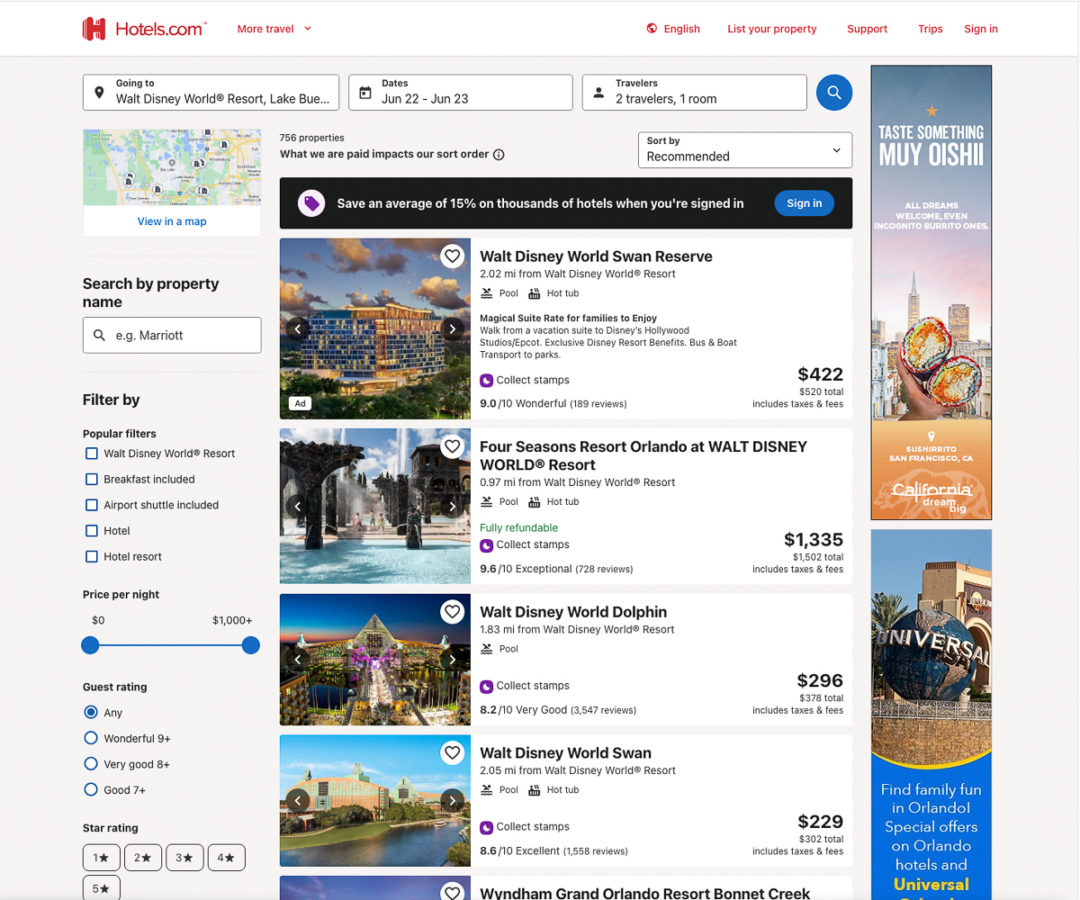The image size is (1080, 900).
Task: Click the Search by property name input field
Action: tap(171, 335)
